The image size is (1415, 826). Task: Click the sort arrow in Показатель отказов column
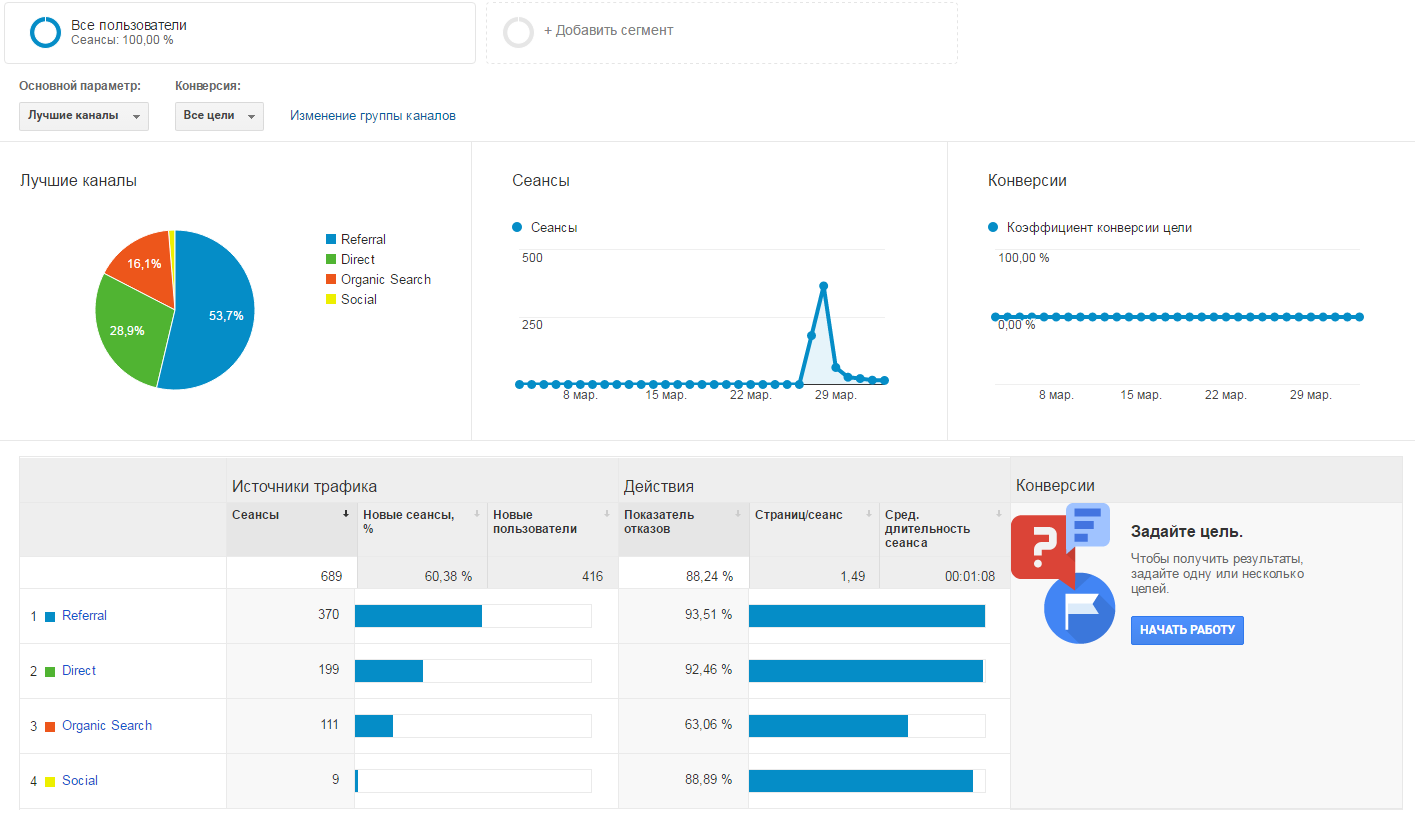point(738,514)
